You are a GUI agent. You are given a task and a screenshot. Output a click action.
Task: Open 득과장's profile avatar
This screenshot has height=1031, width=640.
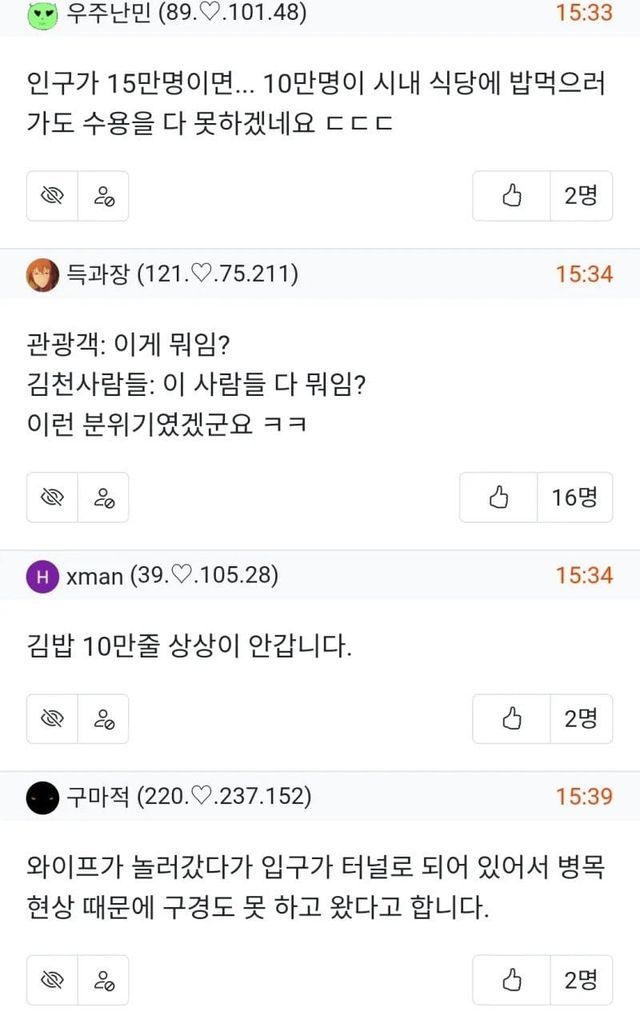pos(42,274)
